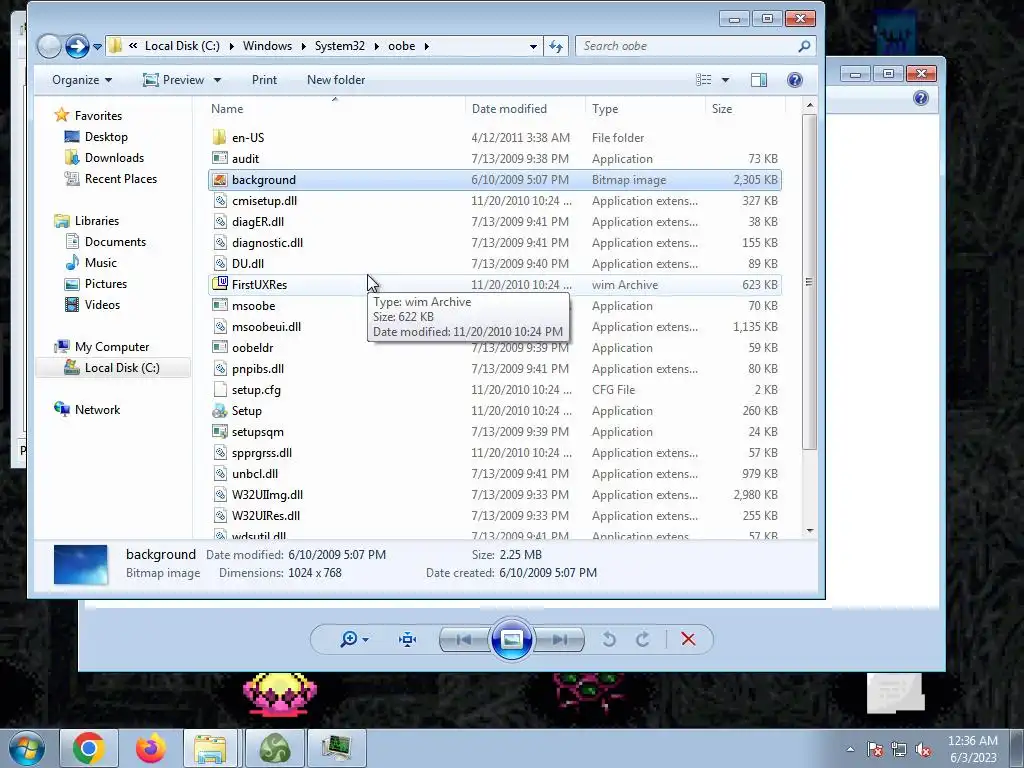The width and height of the screenshot is (1024, 768).
Task: Sort by Date modified column header
Action: click(526, 109)
